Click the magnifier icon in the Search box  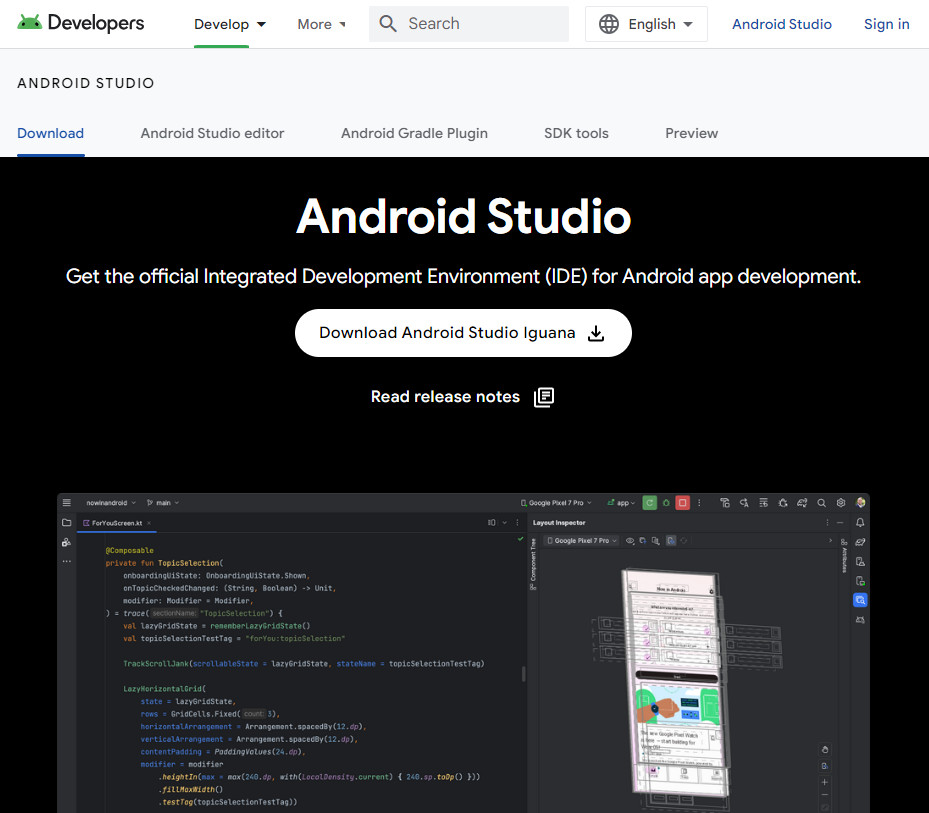coord(388,24)
